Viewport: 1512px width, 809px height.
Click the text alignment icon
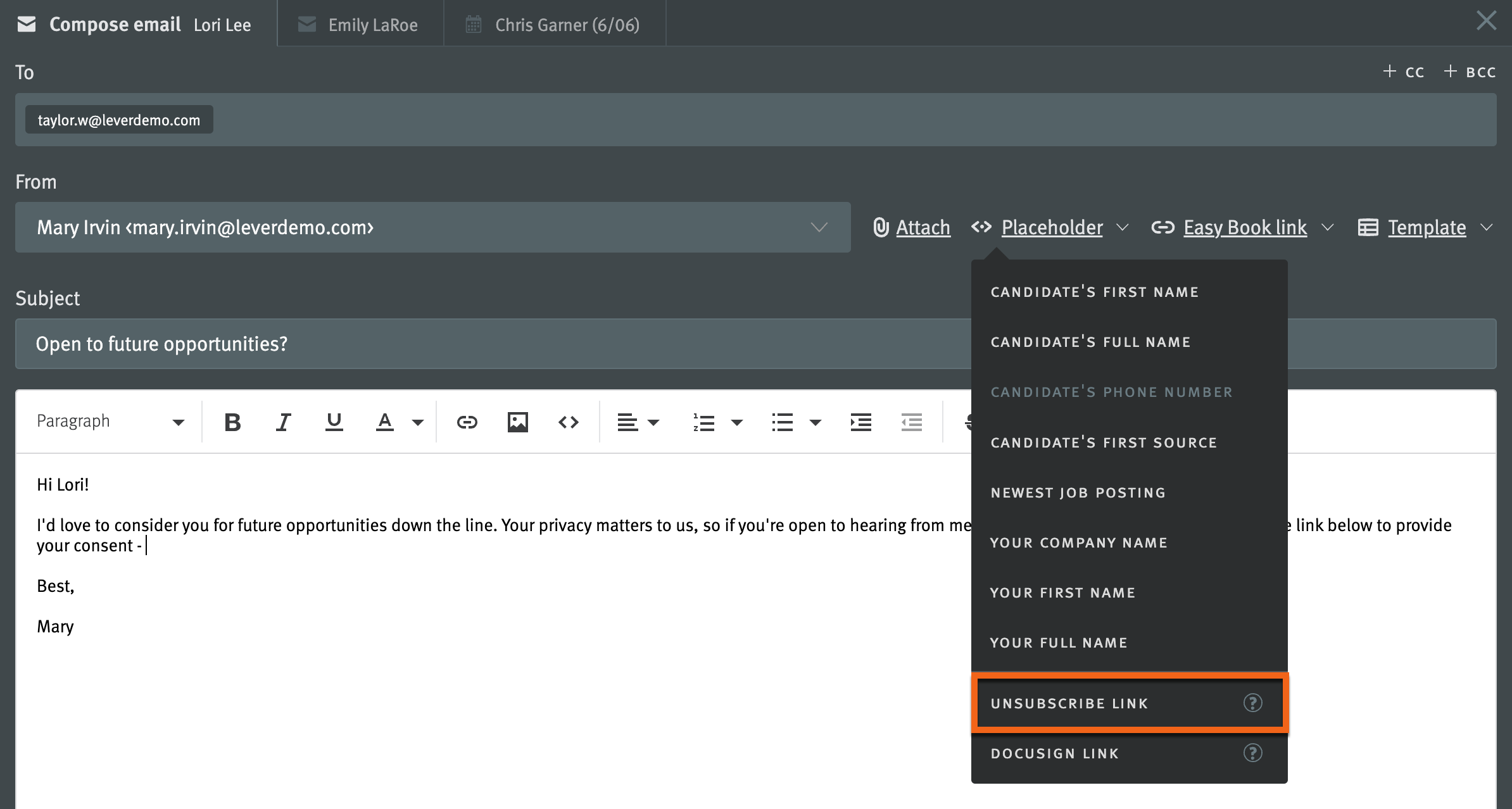tap(627, 422)
